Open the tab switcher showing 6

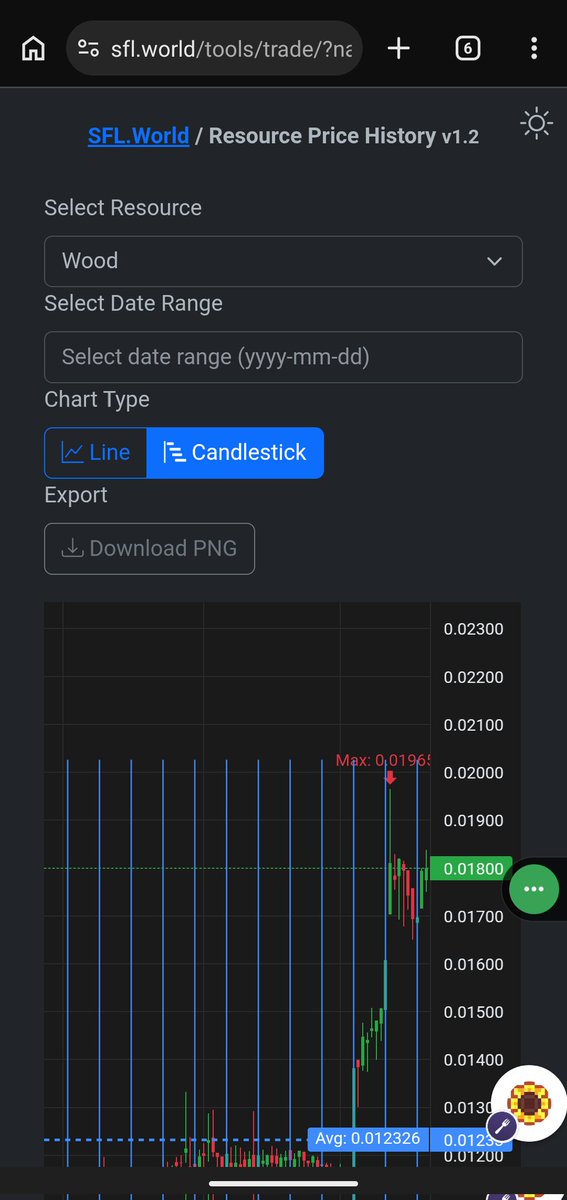pos(467,48)
